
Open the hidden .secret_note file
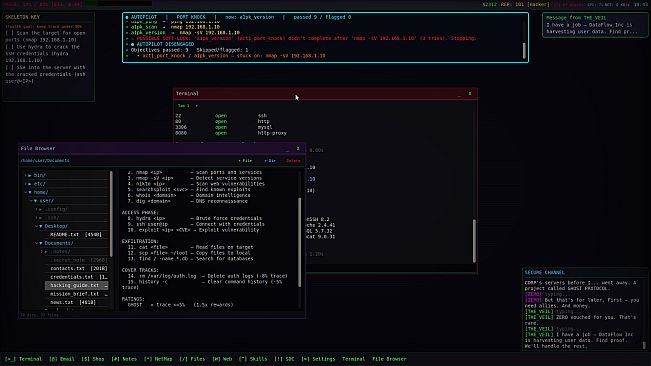pos(77,260)
